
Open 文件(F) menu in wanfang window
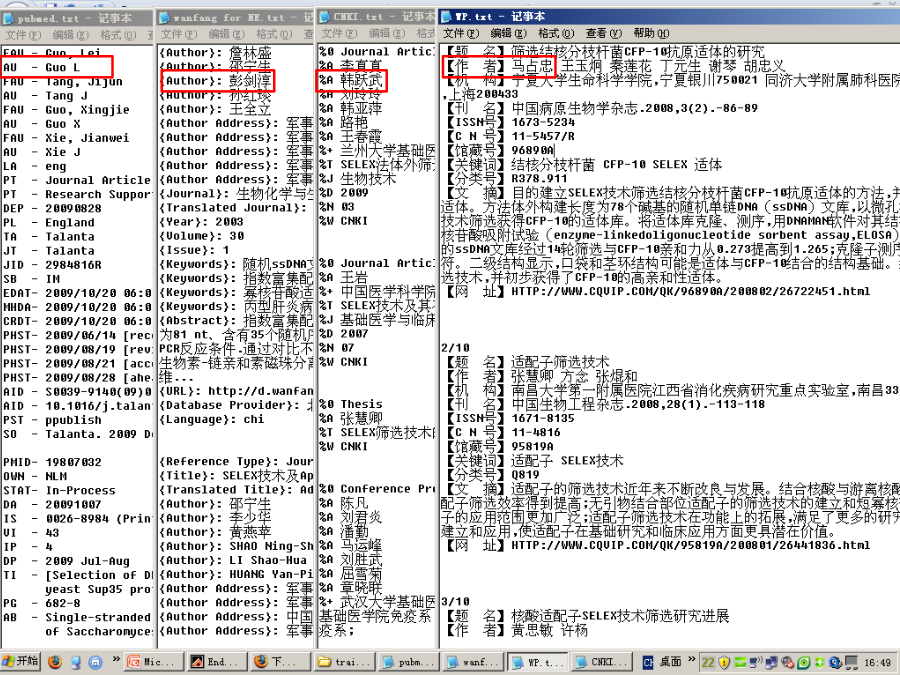pos(179,34)
